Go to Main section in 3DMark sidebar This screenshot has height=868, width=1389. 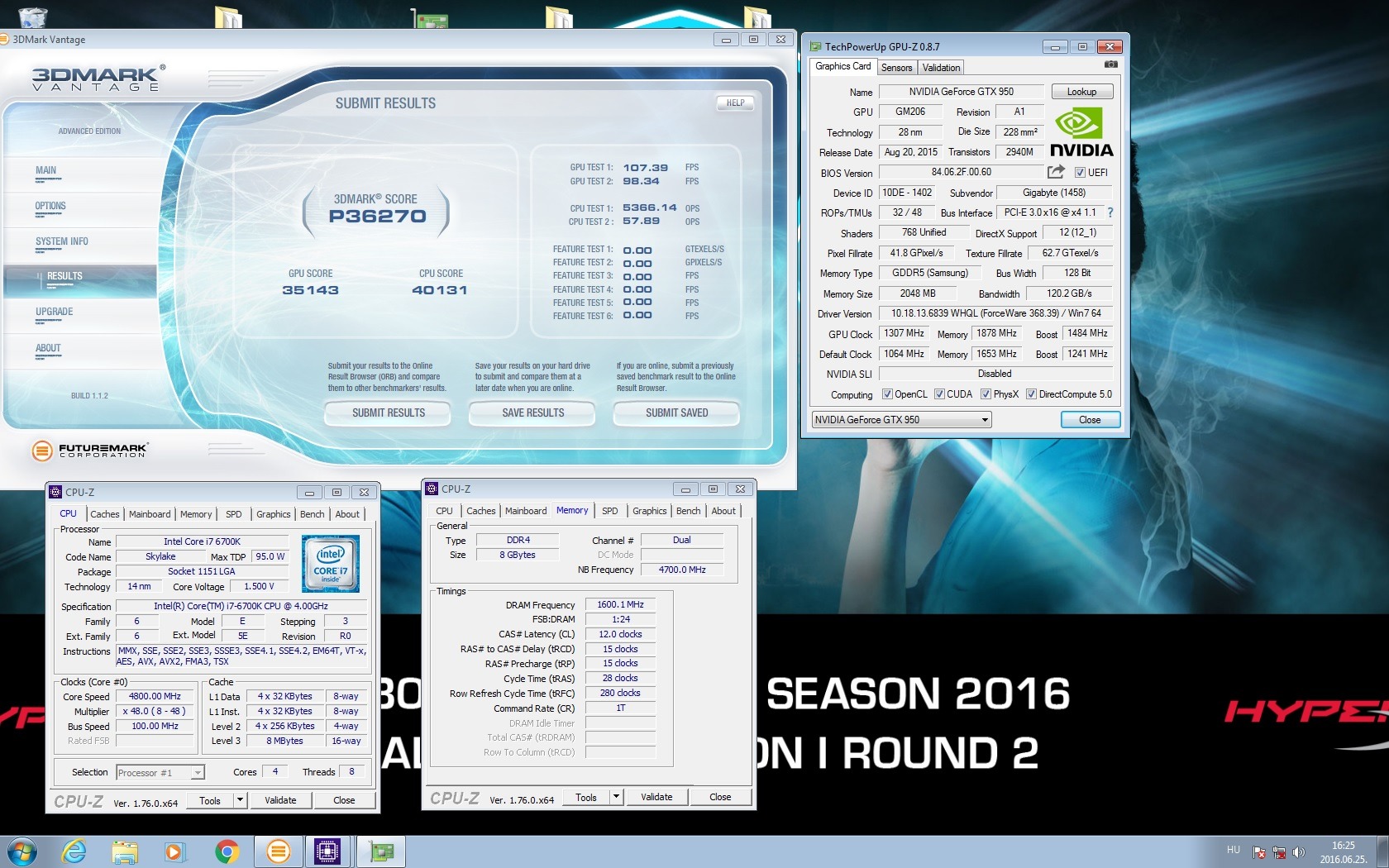pyautogui.click(x=46, y=171)
